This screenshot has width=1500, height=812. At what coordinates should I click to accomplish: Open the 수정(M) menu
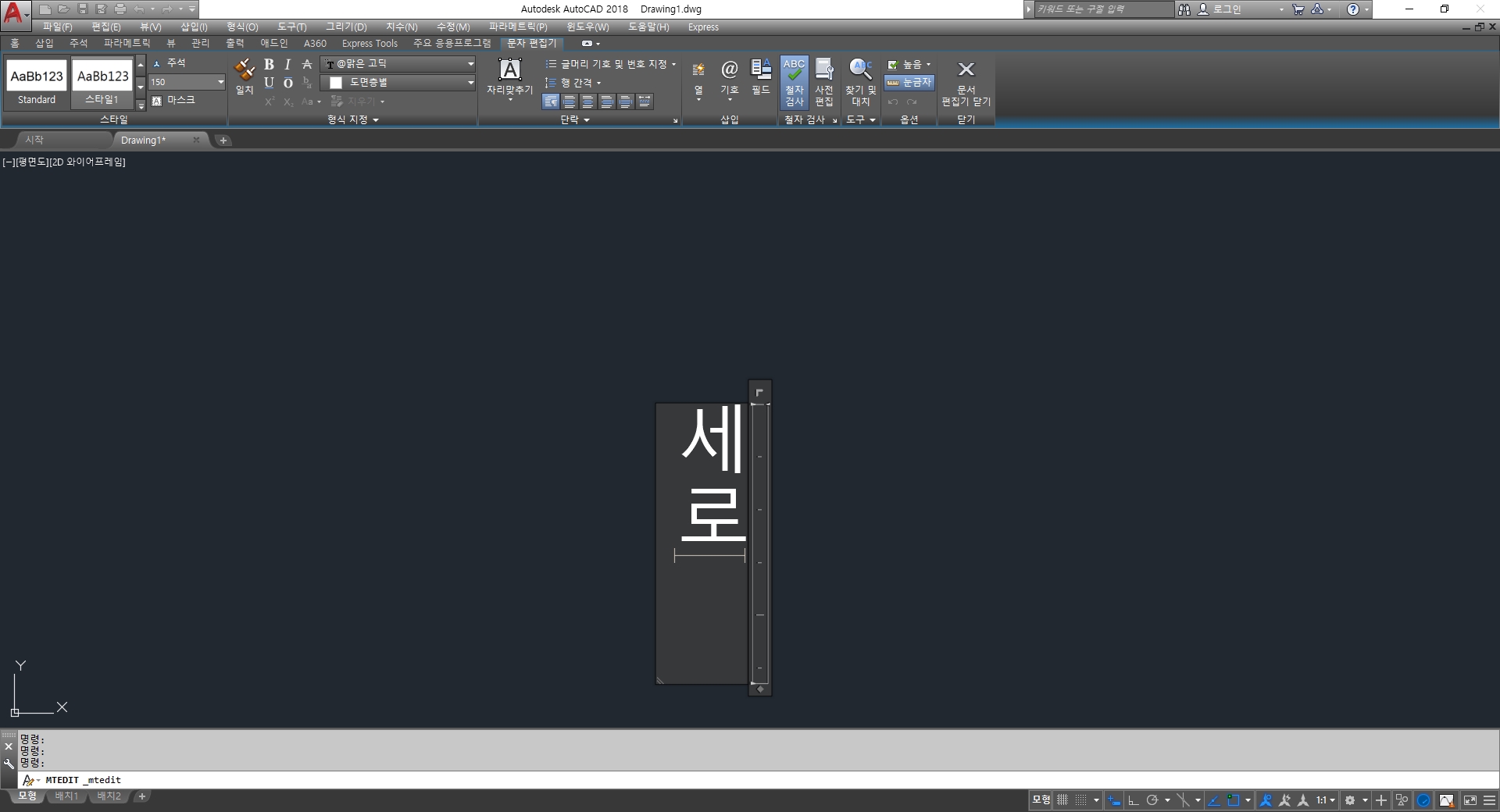pyautogui.click(x=453, y=27)
